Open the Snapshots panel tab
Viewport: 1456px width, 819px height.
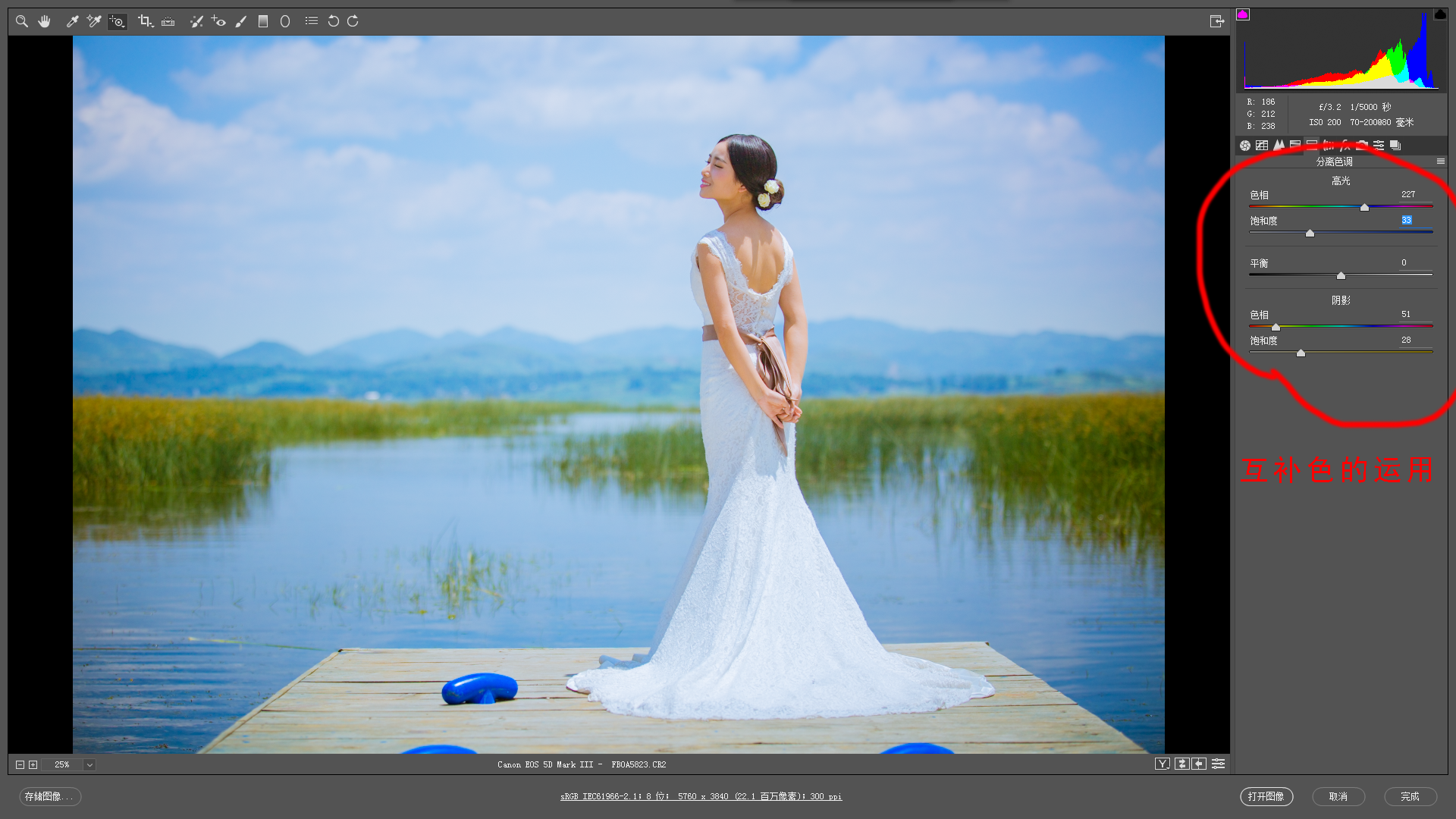point(1395,145)
